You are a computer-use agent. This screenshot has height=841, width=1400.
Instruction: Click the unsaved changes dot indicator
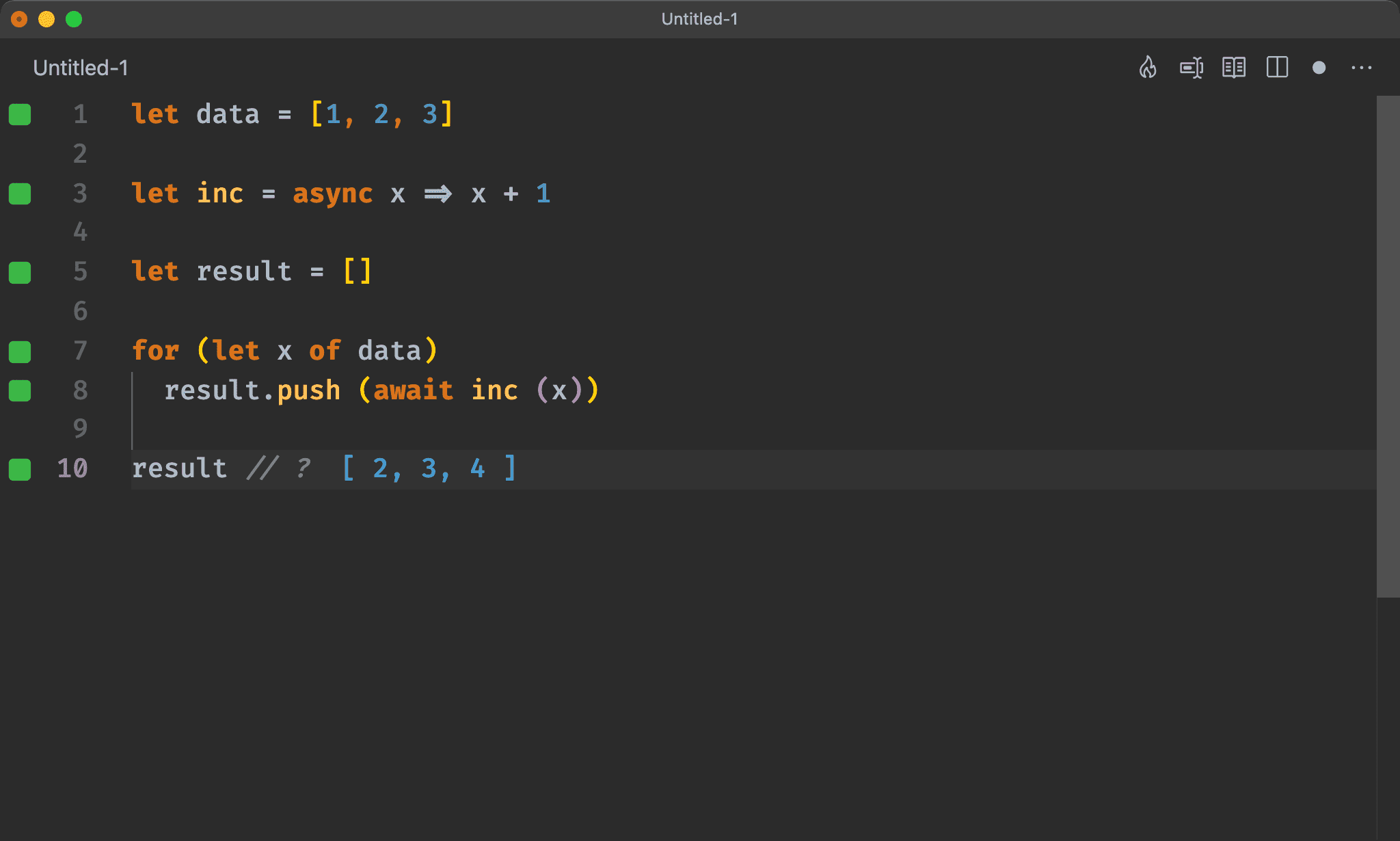[x=1319, y=68]
